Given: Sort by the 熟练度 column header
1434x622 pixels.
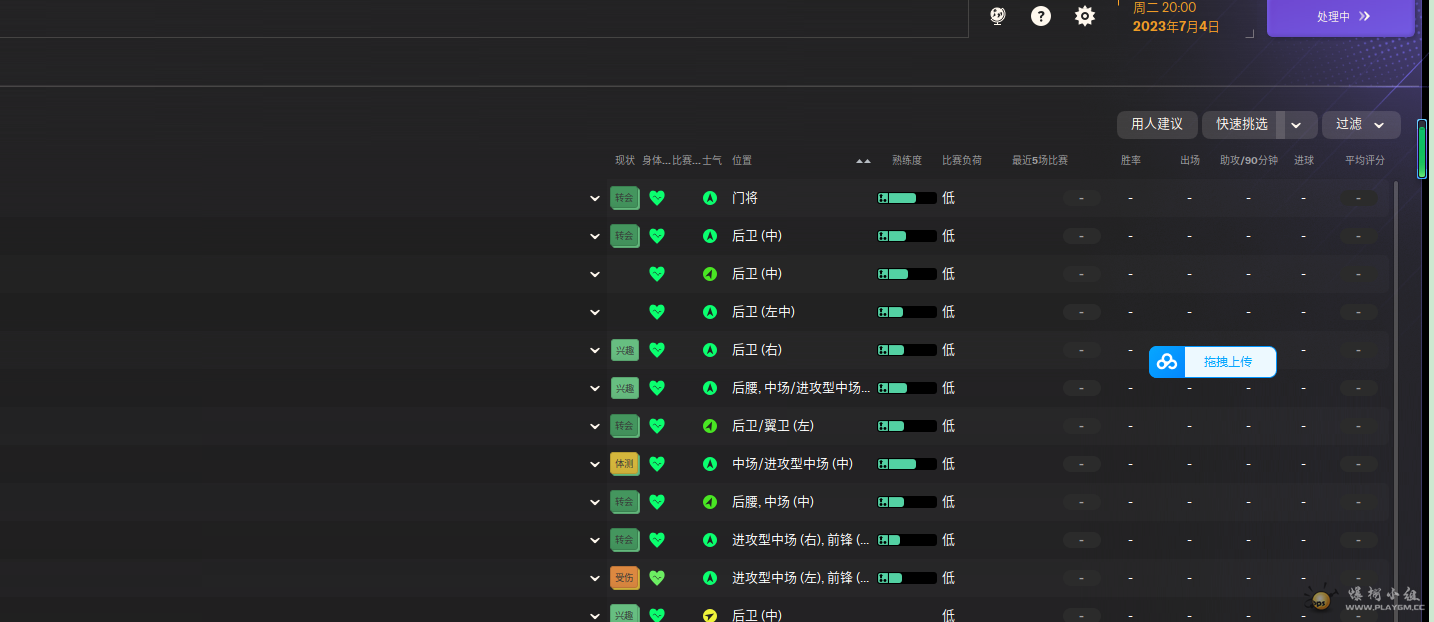Looking at the screenshot, I should pyautogui.click(x=906, y=161).
